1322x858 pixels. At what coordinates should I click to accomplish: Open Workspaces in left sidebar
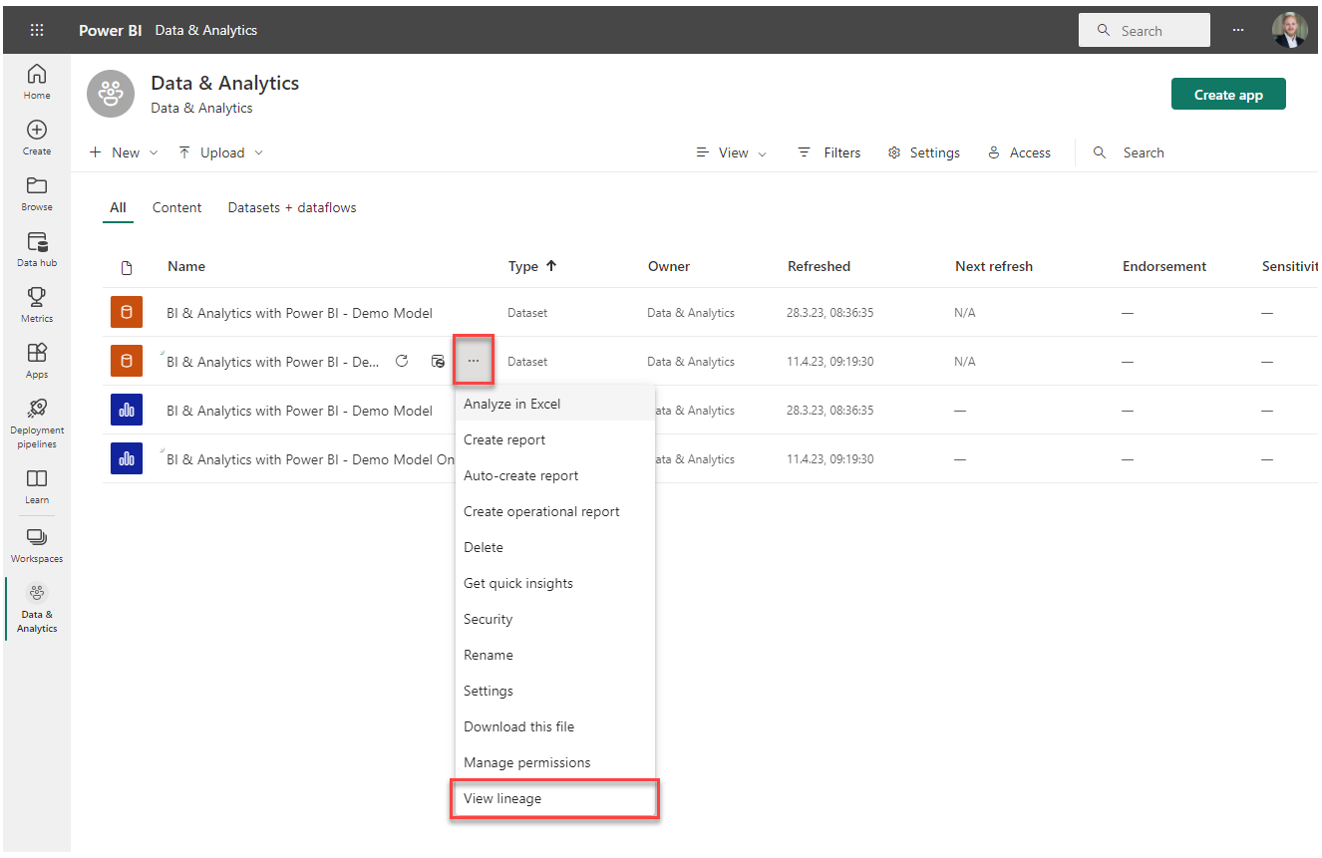(x=36, y=545)
